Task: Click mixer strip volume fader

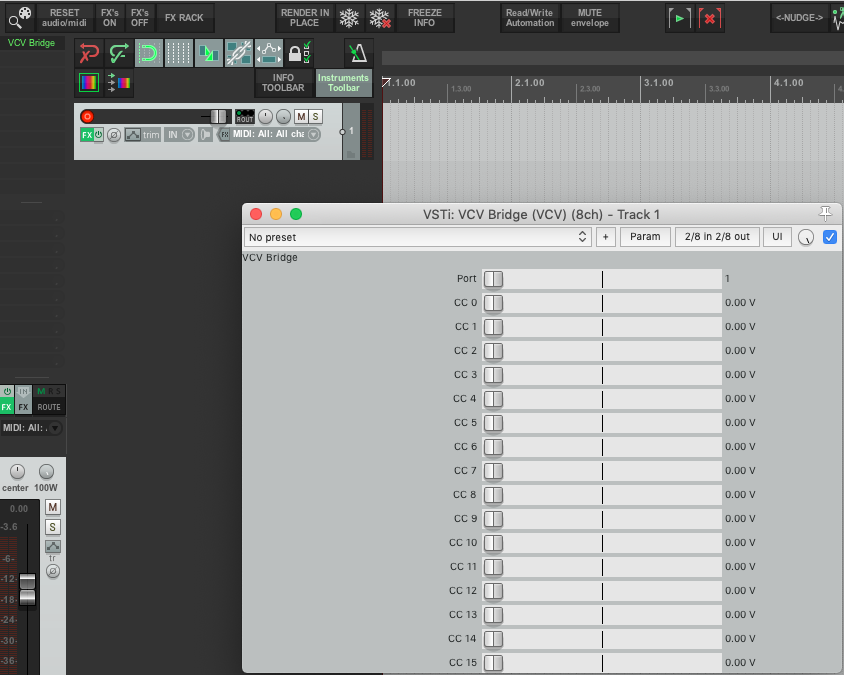Action: pyautogui.click(x=27, y=589)
